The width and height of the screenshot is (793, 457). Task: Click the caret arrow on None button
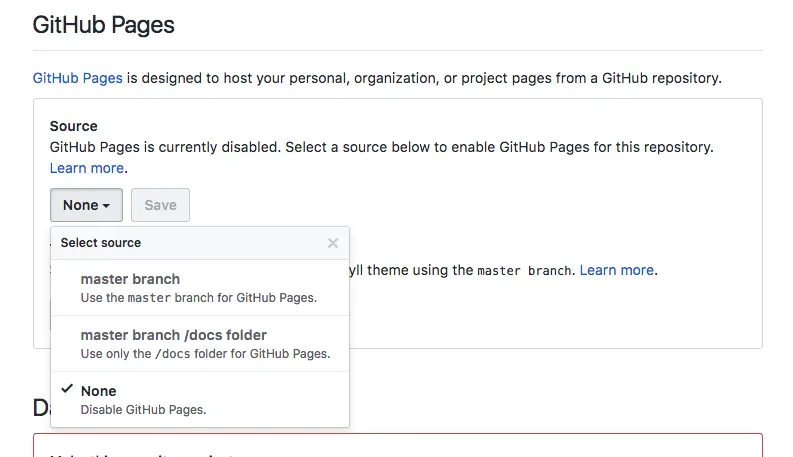pyautogui.click(x=106, y=206)
